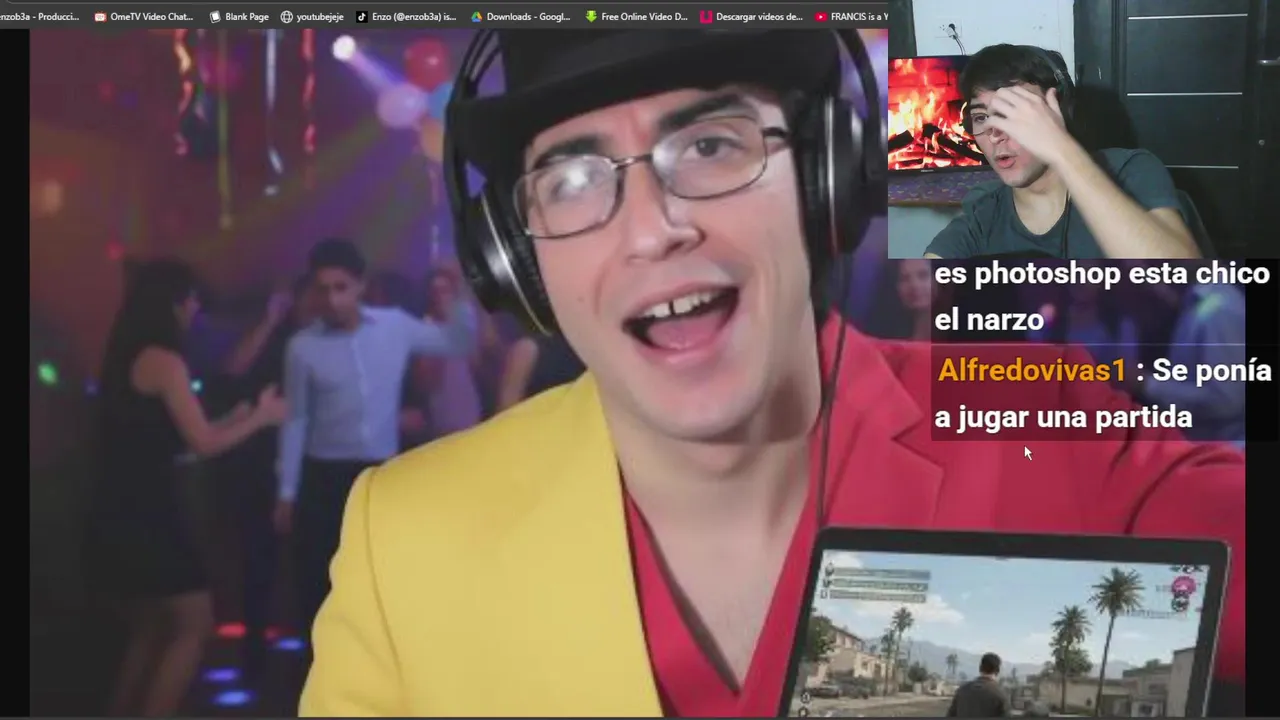Click the green download arrow favicon
The width and height of the screenshot is (1280, 720).
592,16
